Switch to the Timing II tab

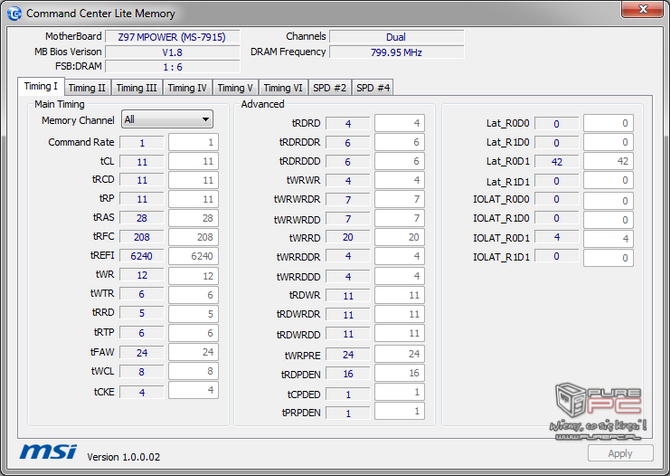[87, 88]
